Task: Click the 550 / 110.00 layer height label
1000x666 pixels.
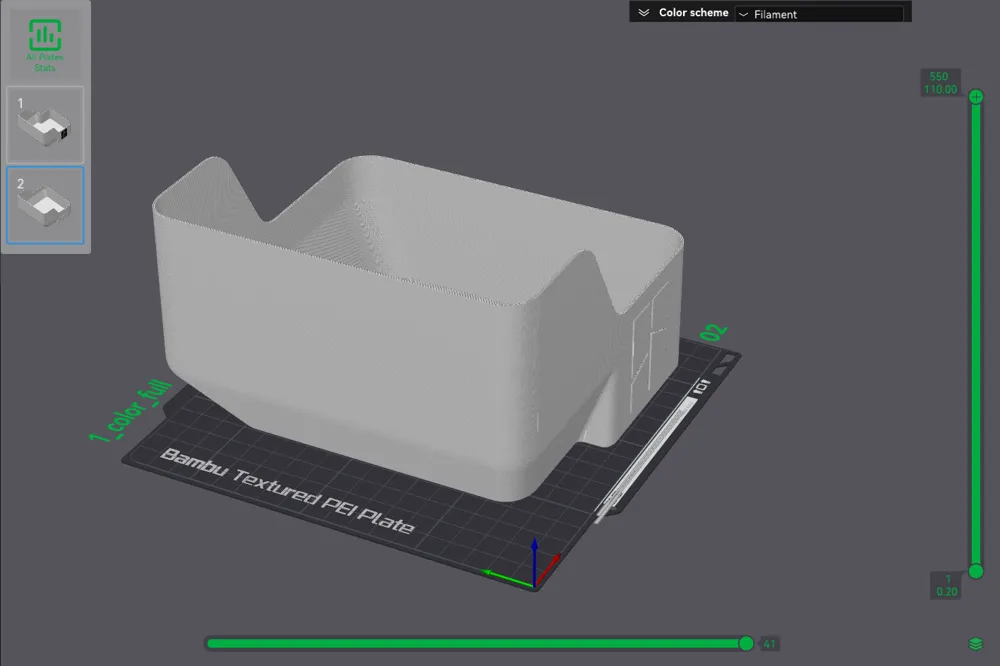Action: [x=940, y=82]
